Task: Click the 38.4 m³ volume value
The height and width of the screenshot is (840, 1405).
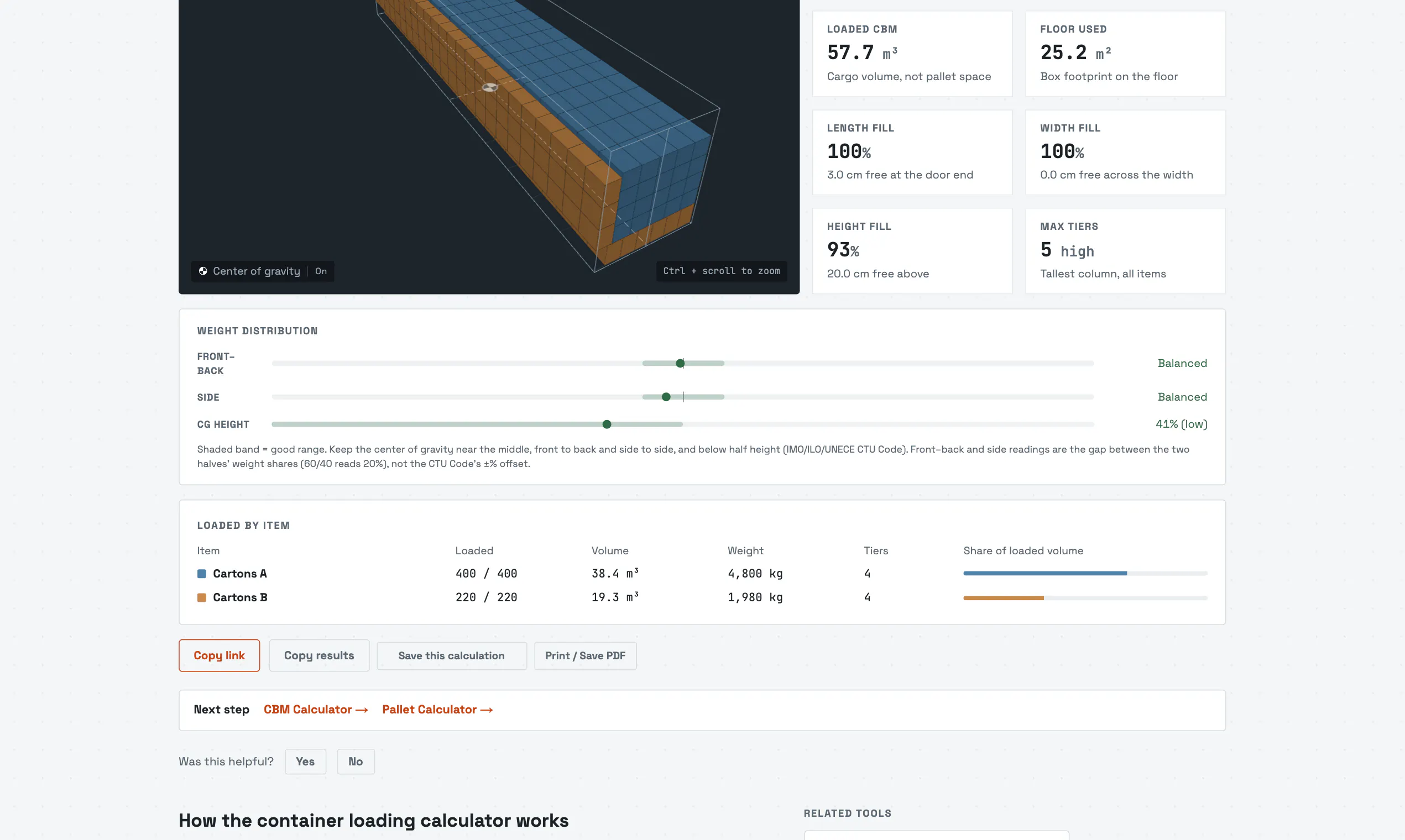Action: point(615,574)
